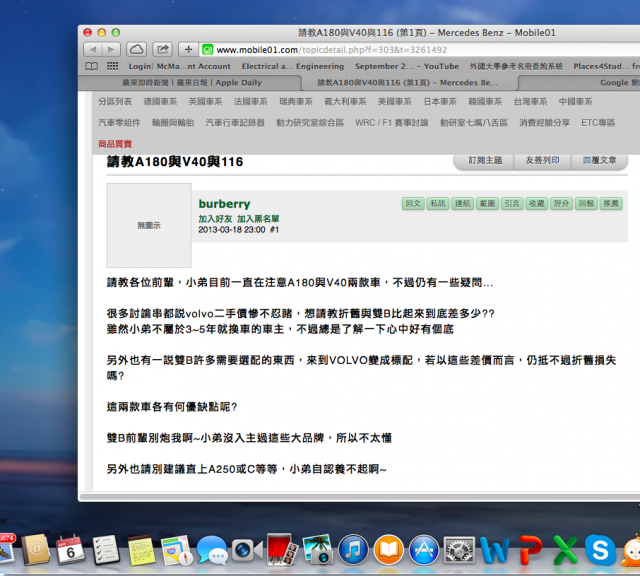This screenshot has height=576, width=640.
Task: Click green 回文 button on post
Action: (x=413, y=203)
